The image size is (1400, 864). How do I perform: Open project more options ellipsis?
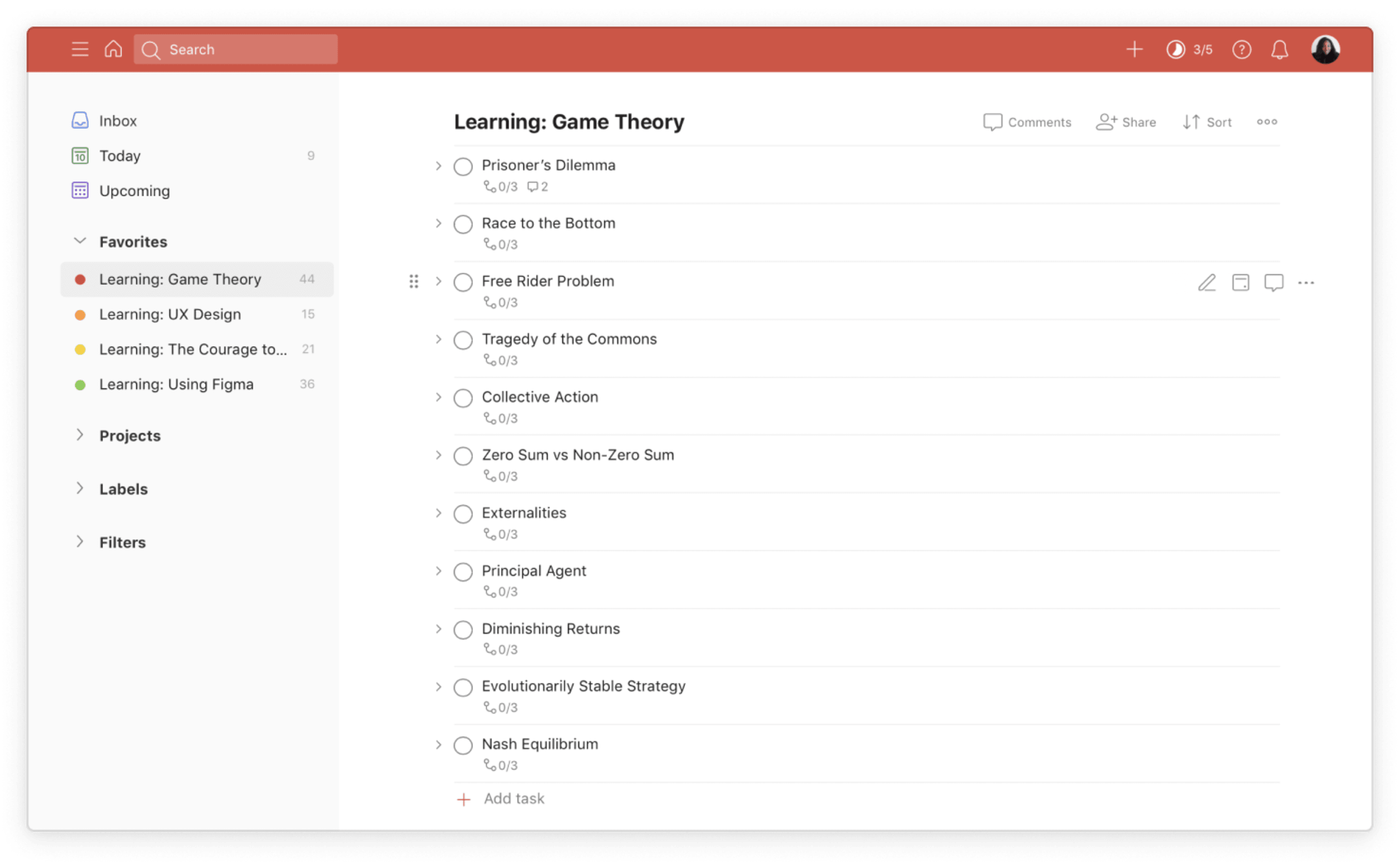1266,122
